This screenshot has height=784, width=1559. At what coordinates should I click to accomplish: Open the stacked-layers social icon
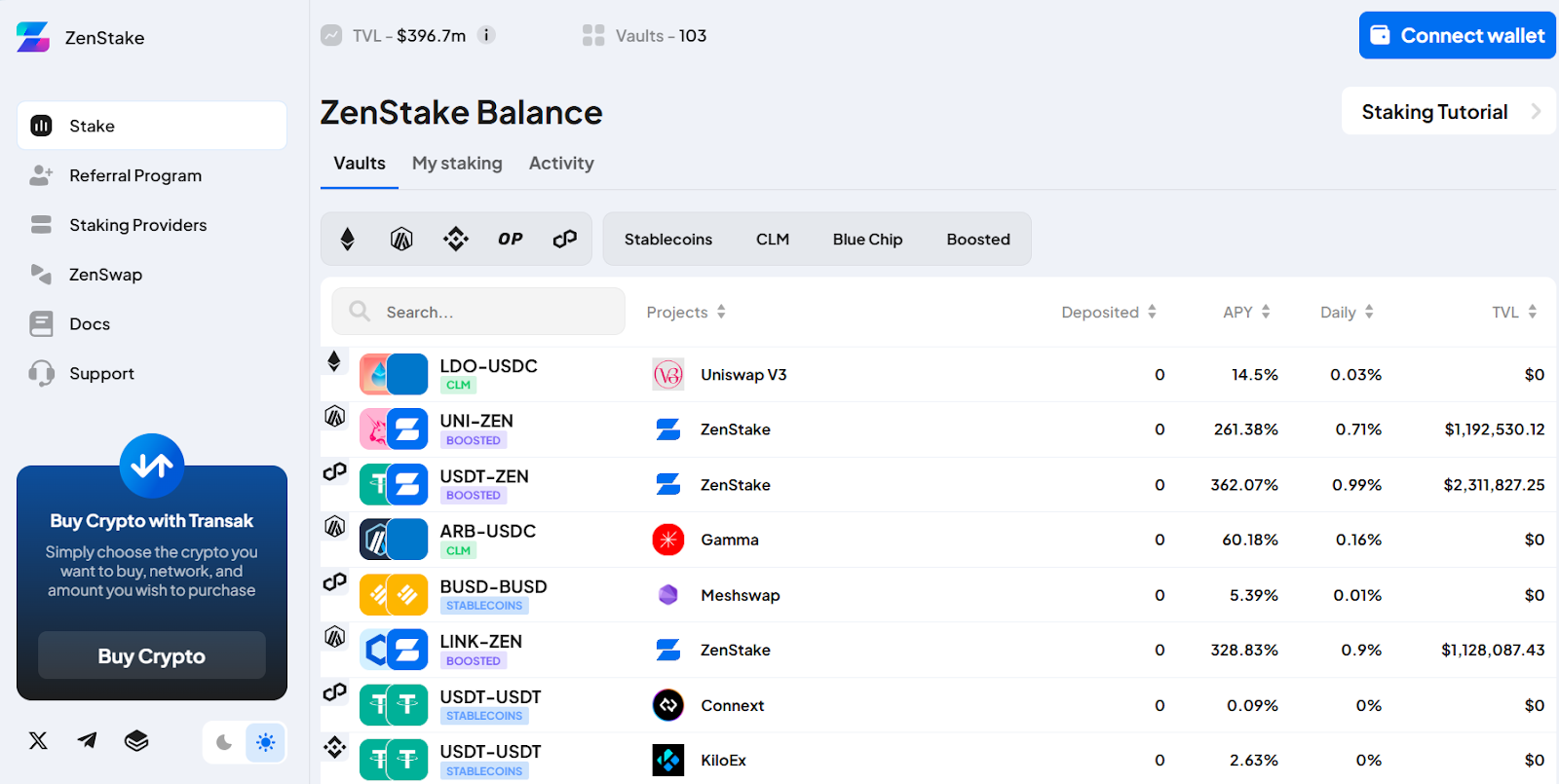(x=136, y=740)
